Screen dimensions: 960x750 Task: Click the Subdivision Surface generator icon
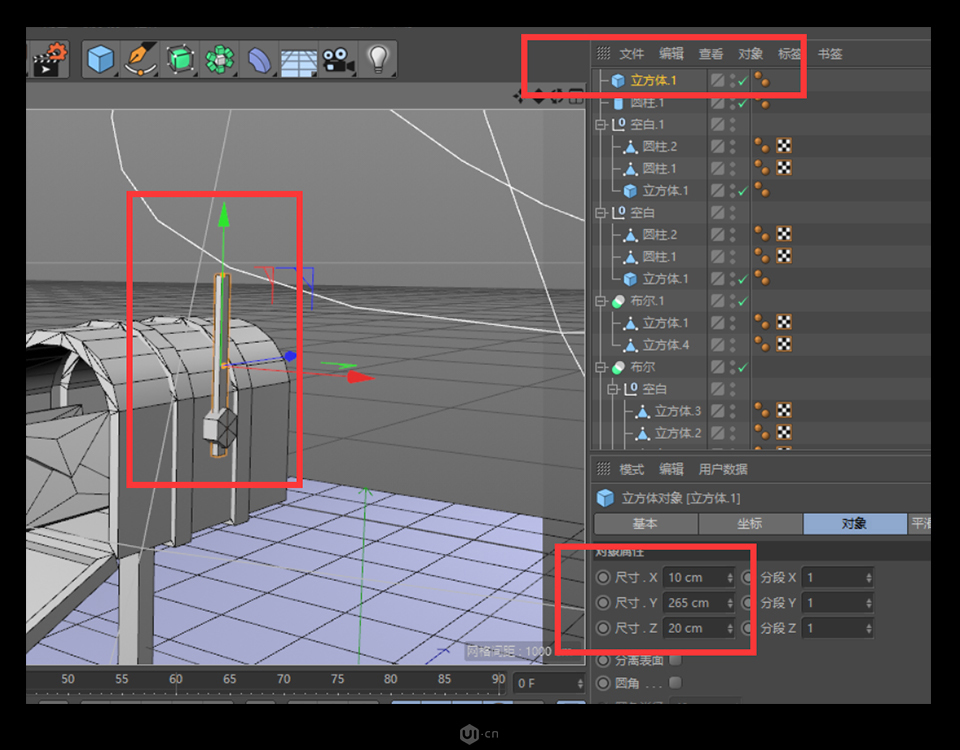pos(180,57)
